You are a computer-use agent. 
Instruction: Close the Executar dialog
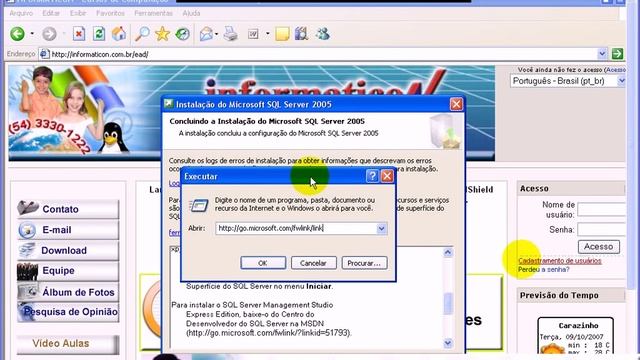(x=387, y=176)
